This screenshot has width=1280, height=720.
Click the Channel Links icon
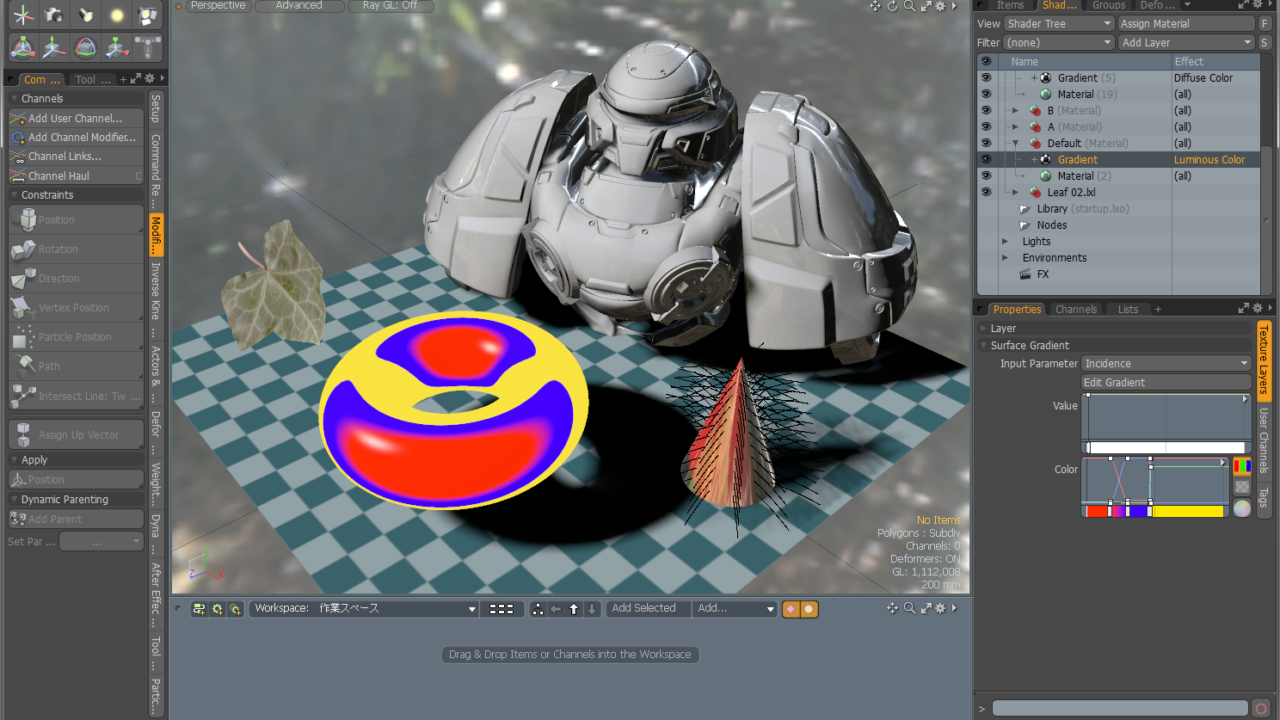tap(18, 156)
